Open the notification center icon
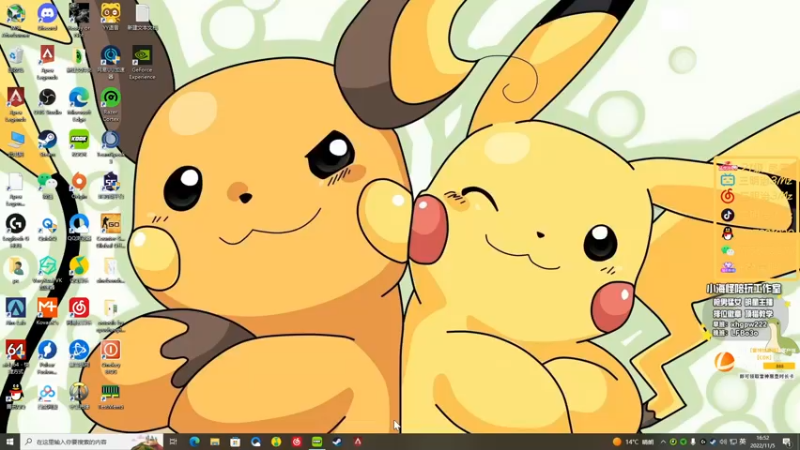The width and height of the screenshot is (800, 450). [x=787, y=442]
